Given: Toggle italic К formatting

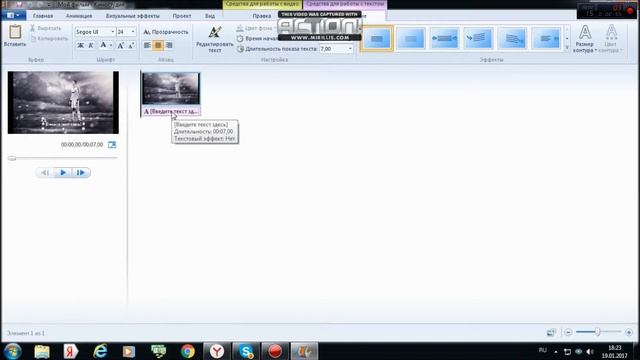Looking at the screenshot, I should coord(91,45).
